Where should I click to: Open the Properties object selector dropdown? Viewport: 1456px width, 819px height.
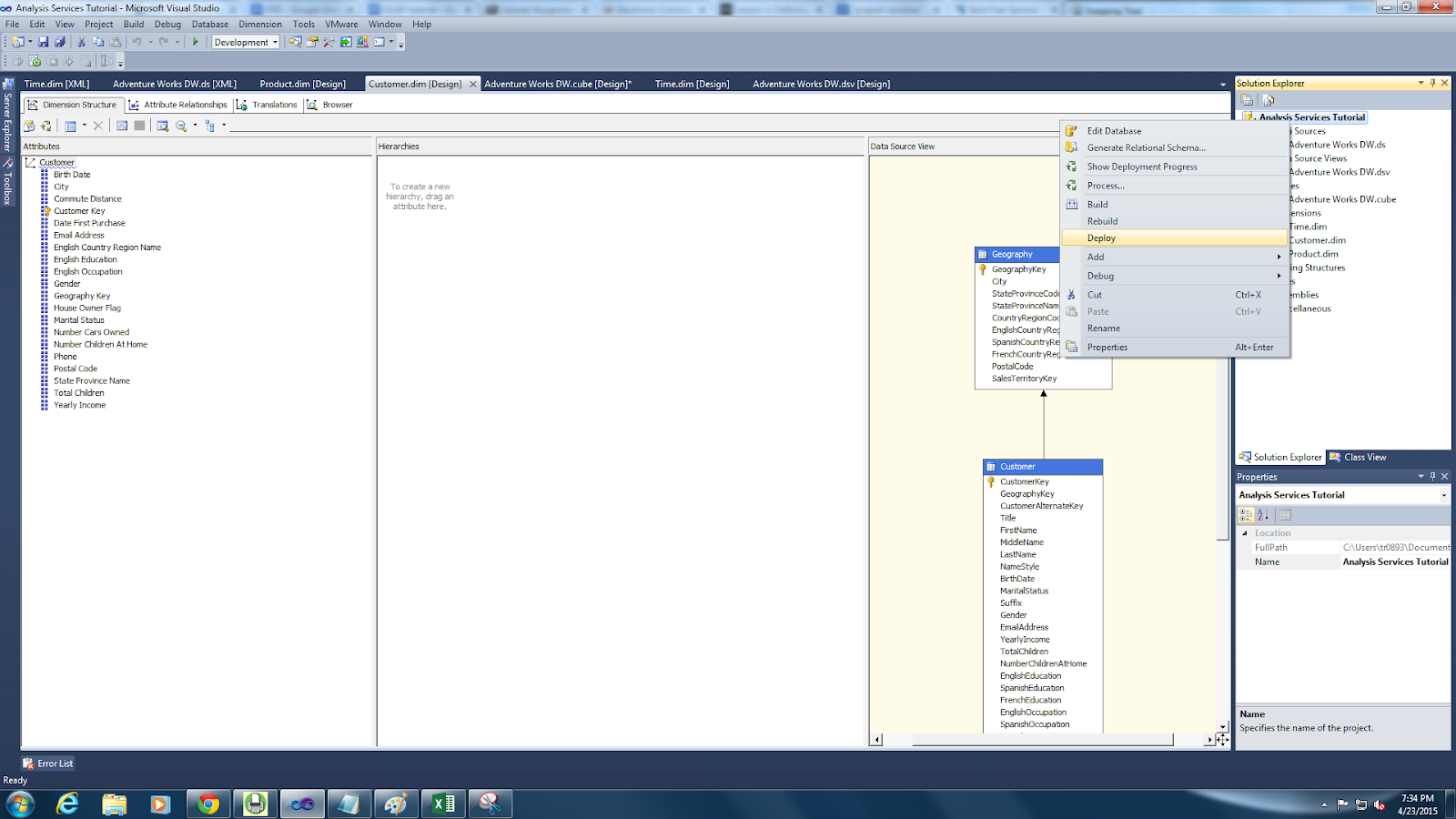coord(1443,495)
